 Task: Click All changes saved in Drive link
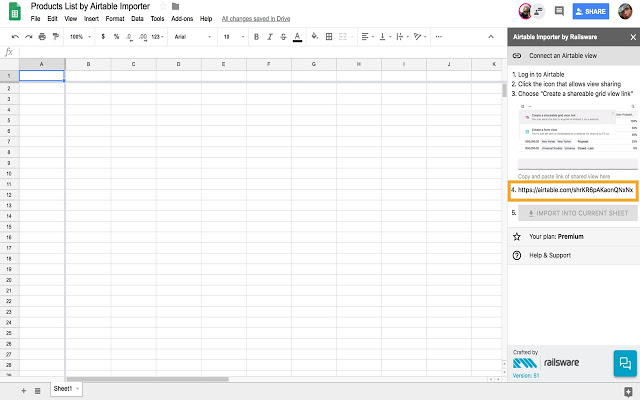pos(256,19)
